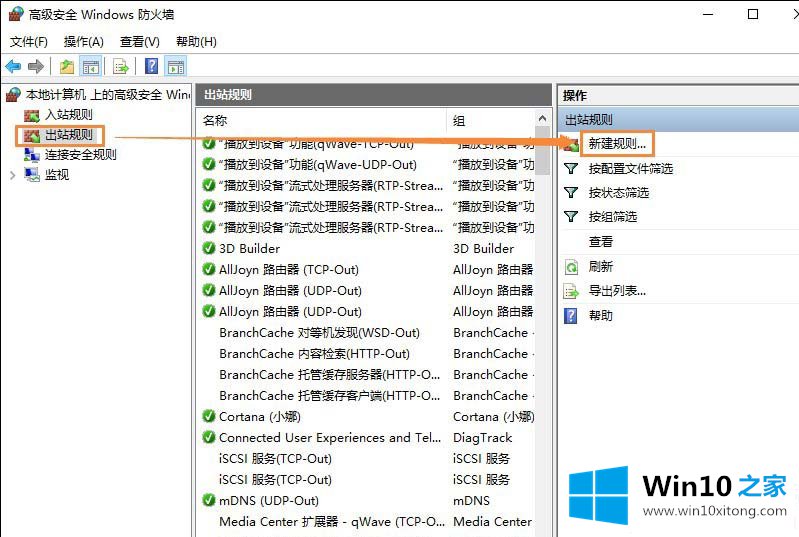Select the 3D Builder rule
799x537 pixels.
(249, 249)
